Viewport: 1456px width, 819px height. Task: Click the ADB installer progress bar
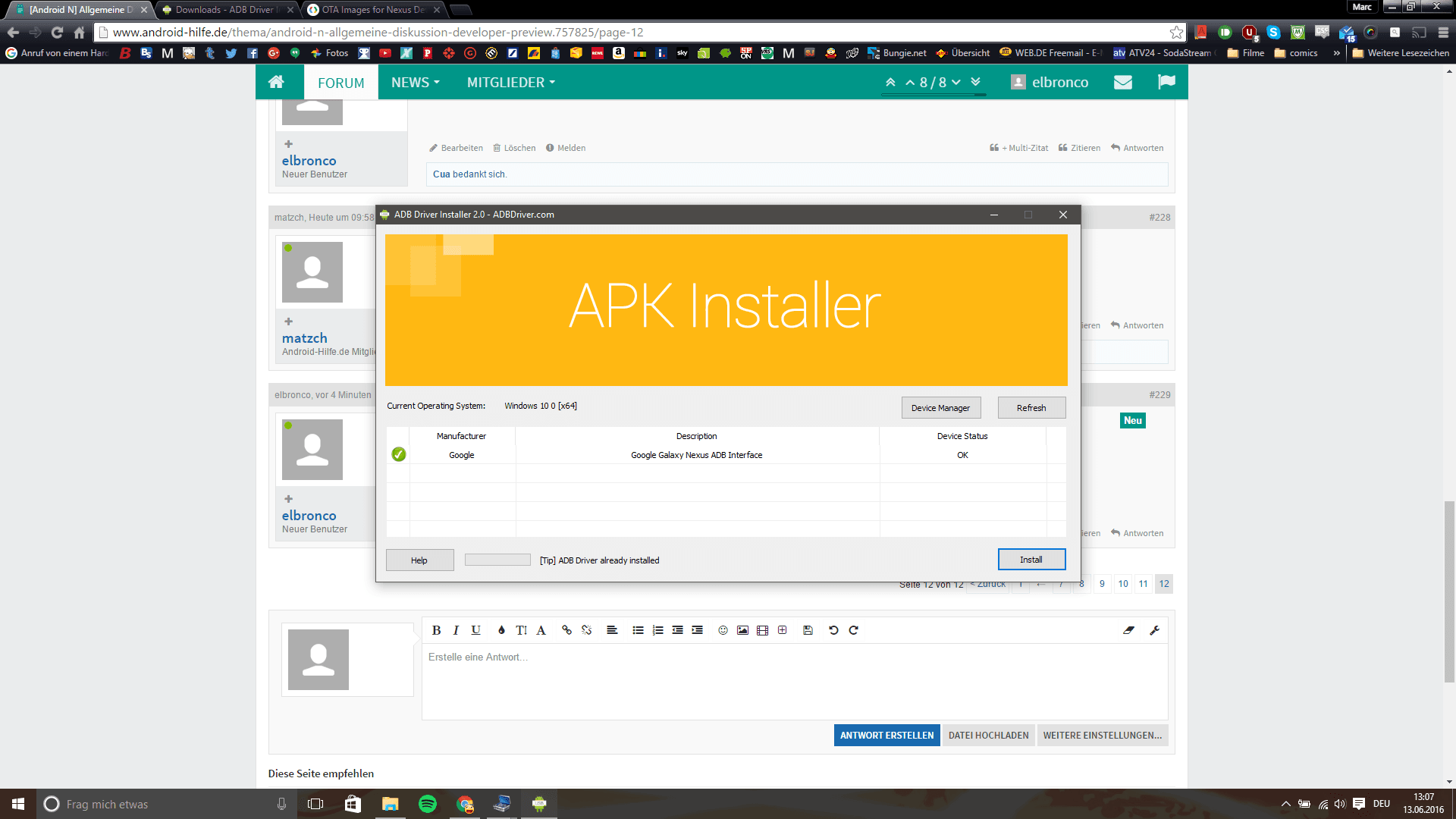pos(497,560)
